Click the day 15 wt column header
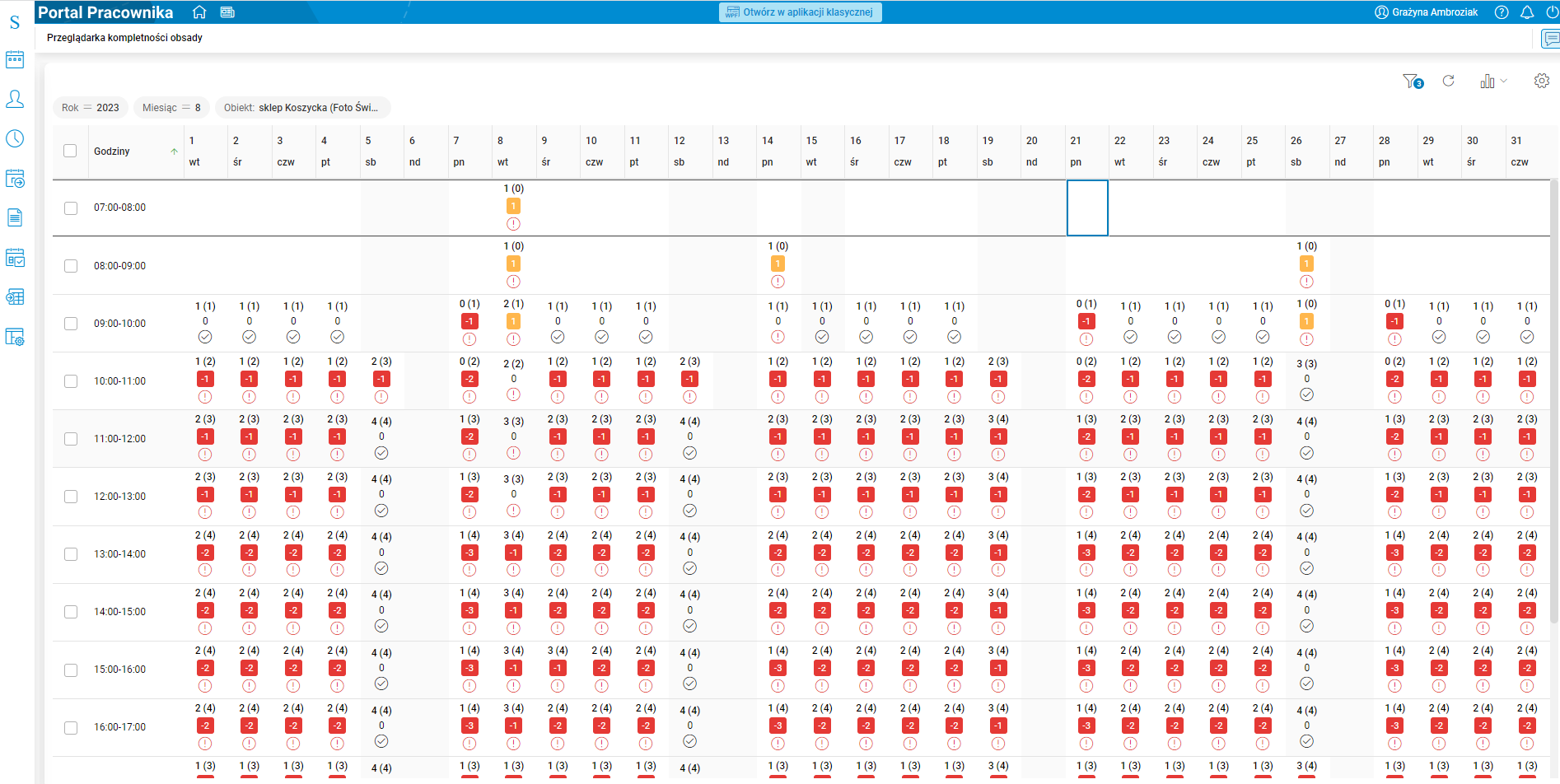 click(x=822, y=152)
